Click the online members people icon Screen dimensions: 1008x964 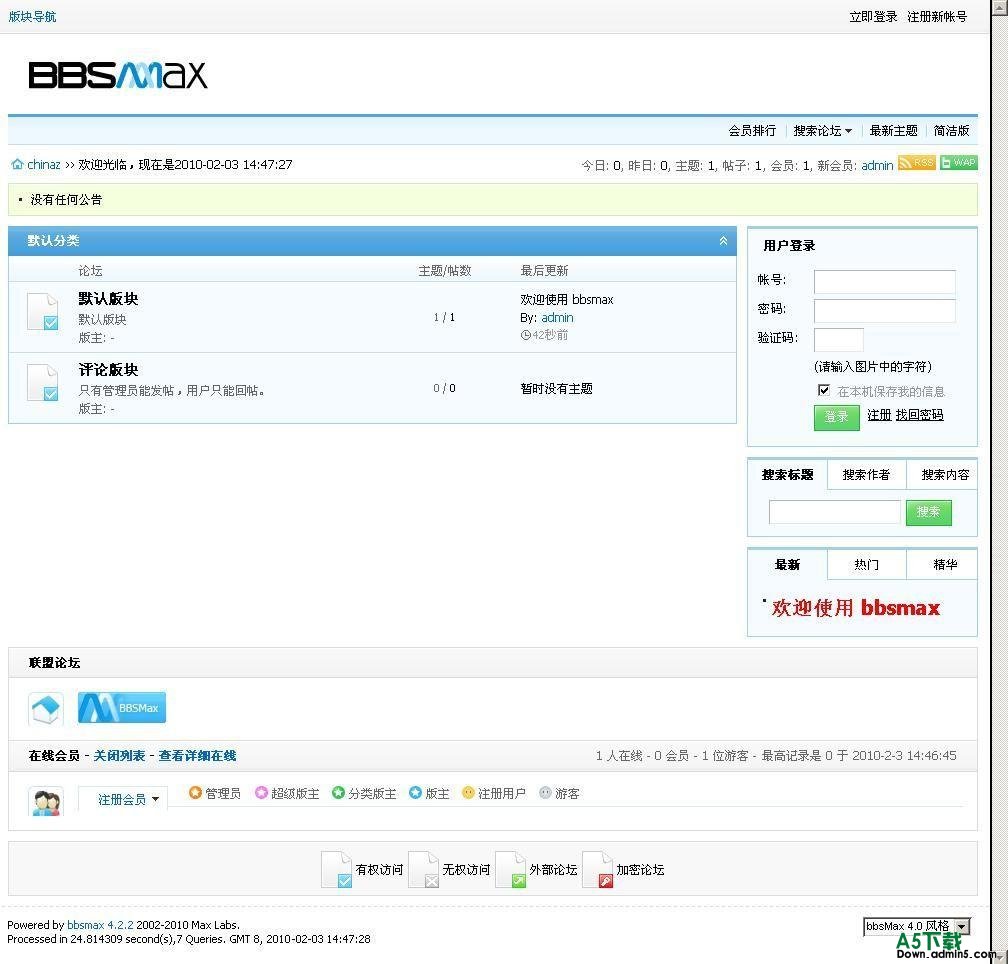pos(46,801)
